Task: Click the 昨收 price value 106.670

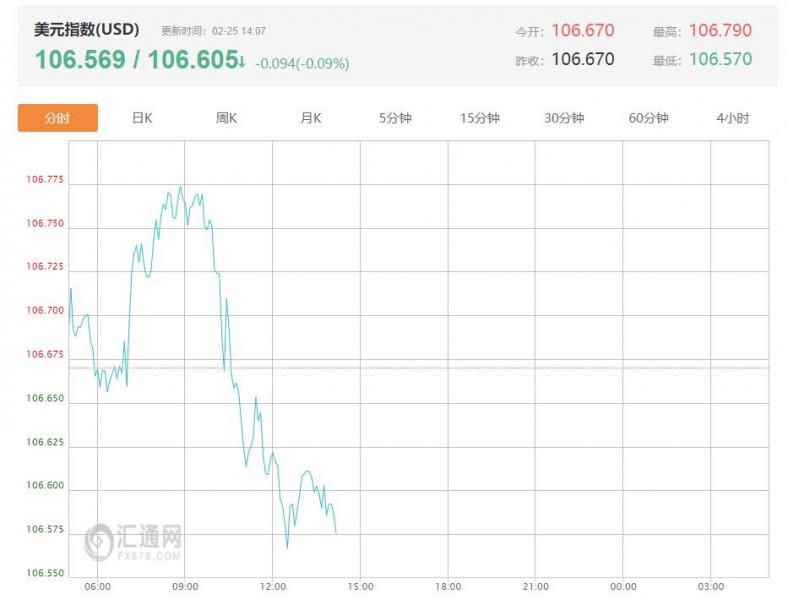Action: click(583, 60)
